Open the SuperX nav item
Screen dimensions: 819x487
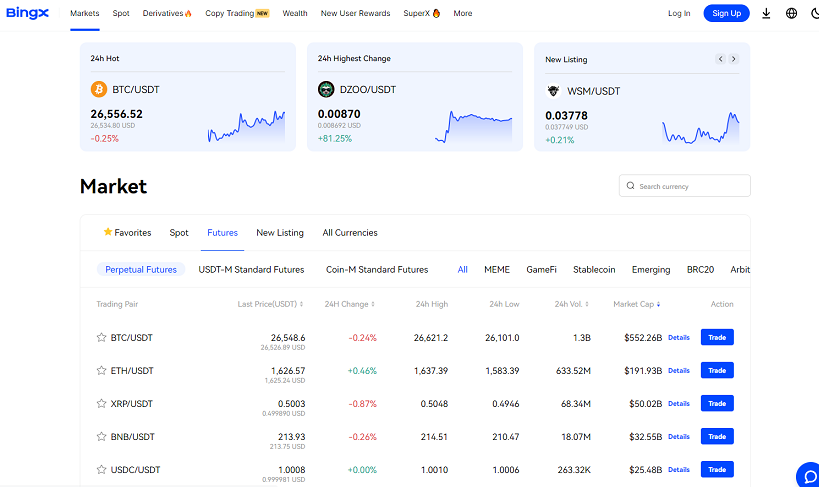(x=422, y=13)
